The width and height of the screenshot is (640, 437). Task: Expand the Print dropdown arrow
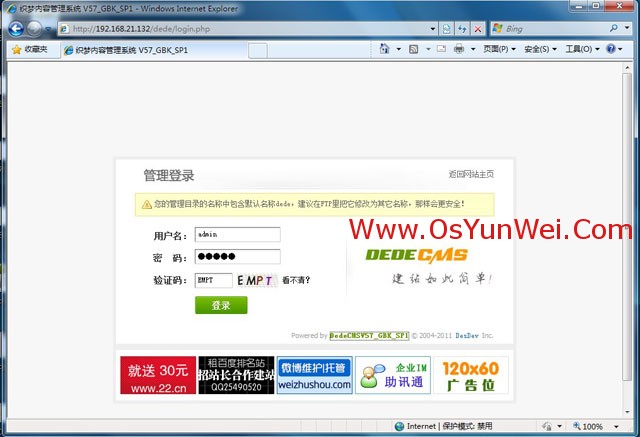point(473,49)
